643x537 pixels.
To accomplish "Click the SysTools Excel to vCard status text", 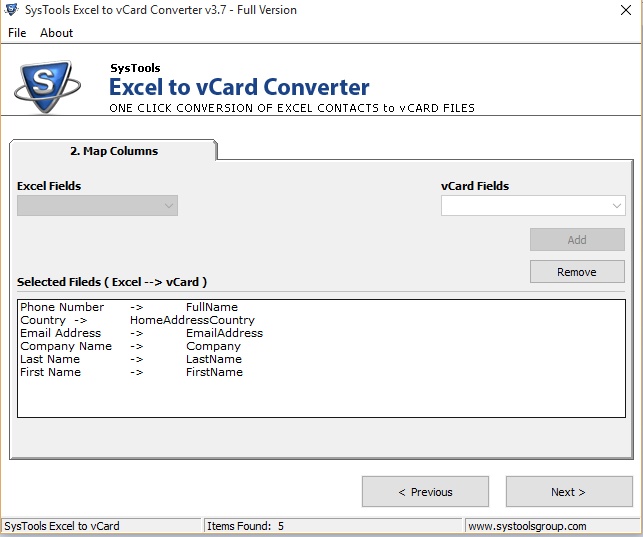I will click(x=62, y=526).
